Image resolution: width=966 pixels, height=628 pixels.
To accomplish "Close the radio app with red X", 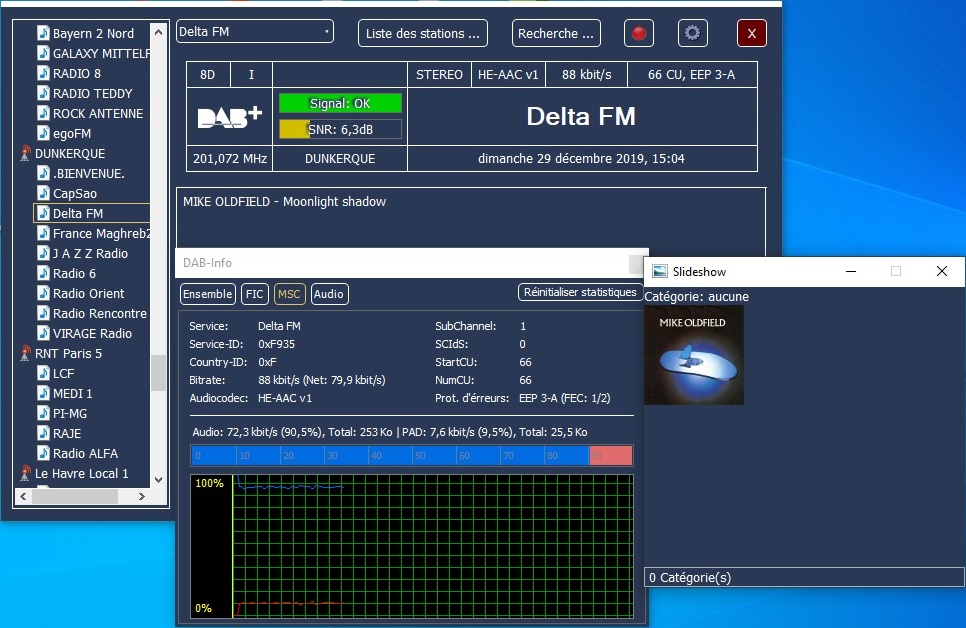I will 752,33.
